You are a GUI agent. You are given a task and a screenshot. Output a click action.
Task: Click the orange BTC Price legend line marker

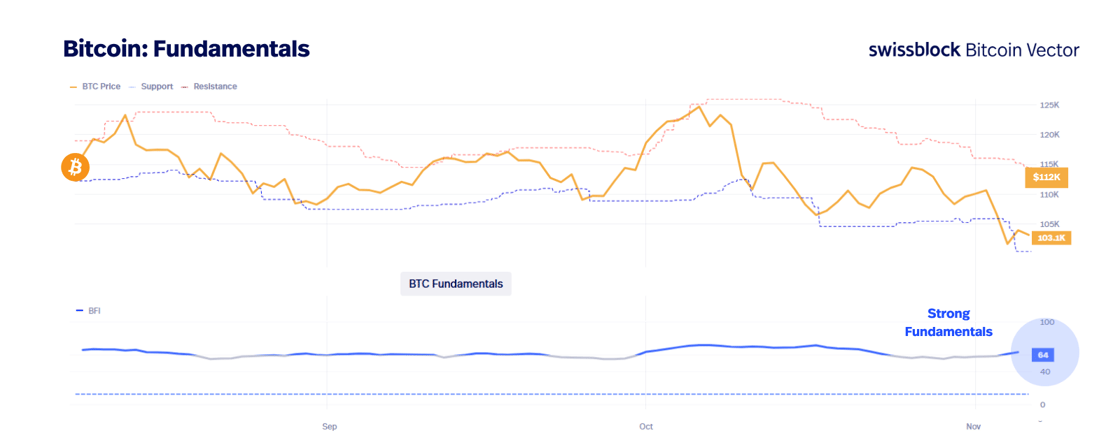tap(73, 87)
